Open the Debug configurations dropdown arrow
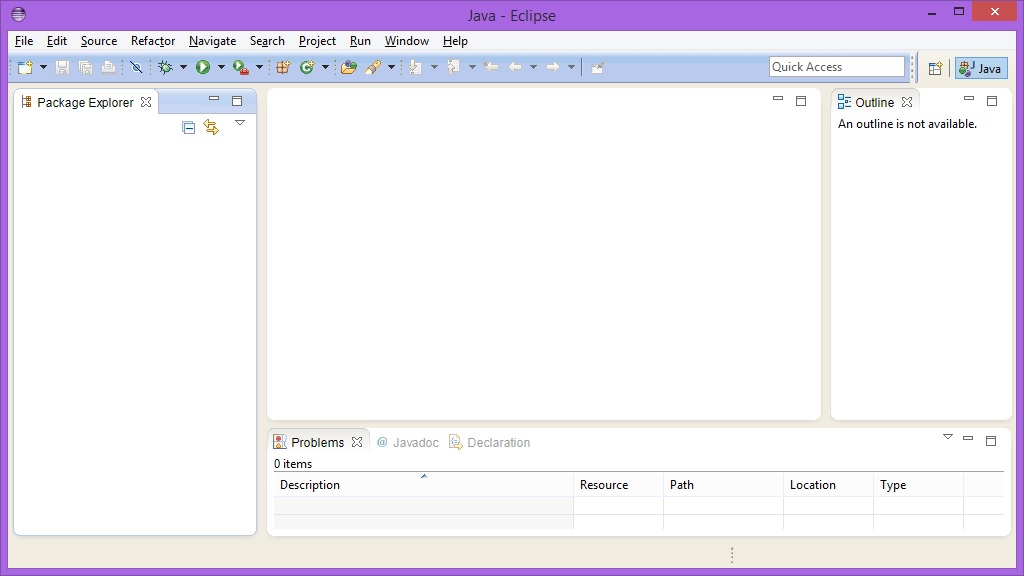This screenshot has width=1024, height=576. (x=183, y=67)
